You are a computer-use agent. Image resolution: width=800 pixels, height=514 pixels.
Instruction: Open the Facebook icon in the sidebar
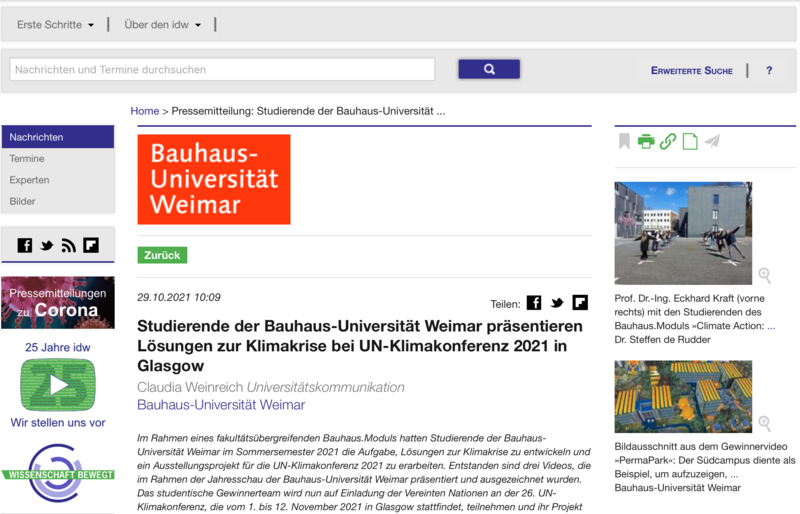pyautogui.click(x=24, y=246)
